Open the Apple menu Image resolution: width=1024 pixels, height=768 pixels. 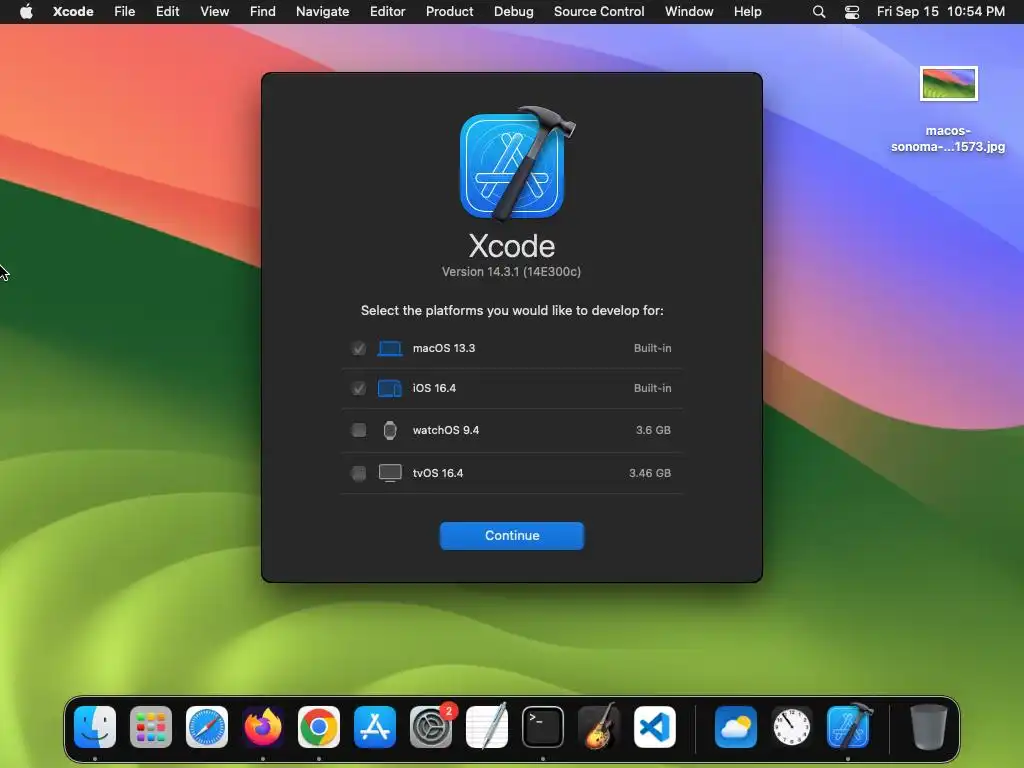(26, 12)
